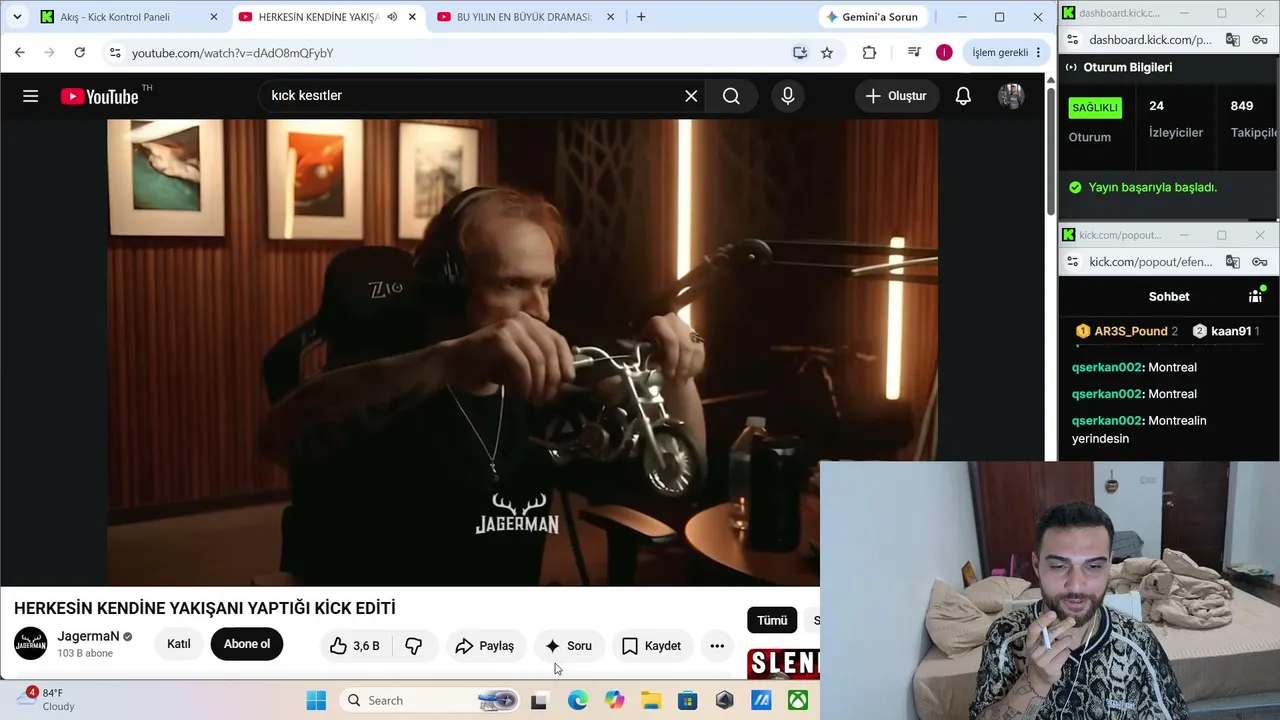
Task: Select AR3S_Pound in the chat leaderboard
Action: coord(1127,331)
